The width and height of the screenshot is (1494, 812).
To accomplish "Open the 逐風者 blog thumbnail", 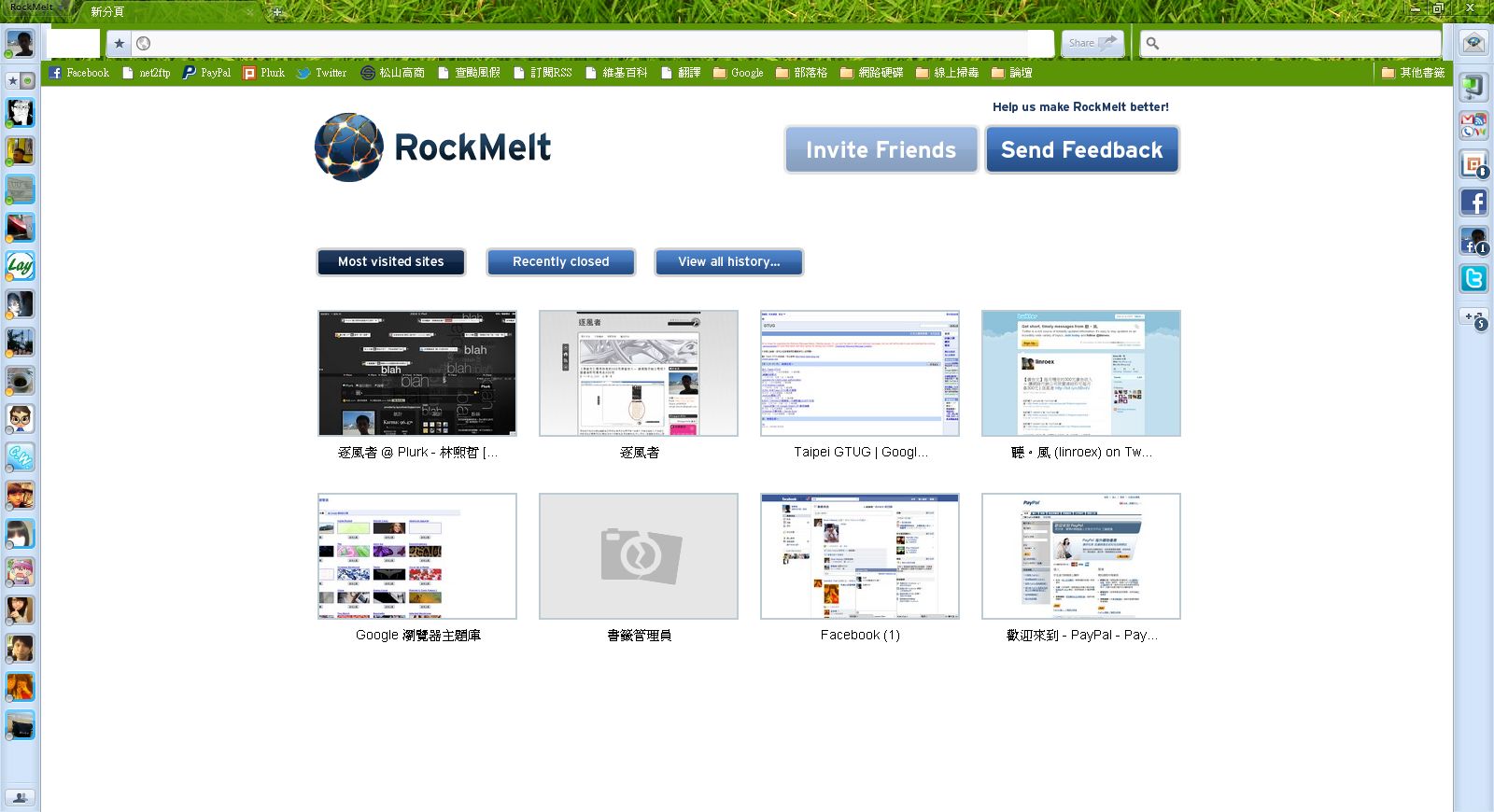I will 639,373.
